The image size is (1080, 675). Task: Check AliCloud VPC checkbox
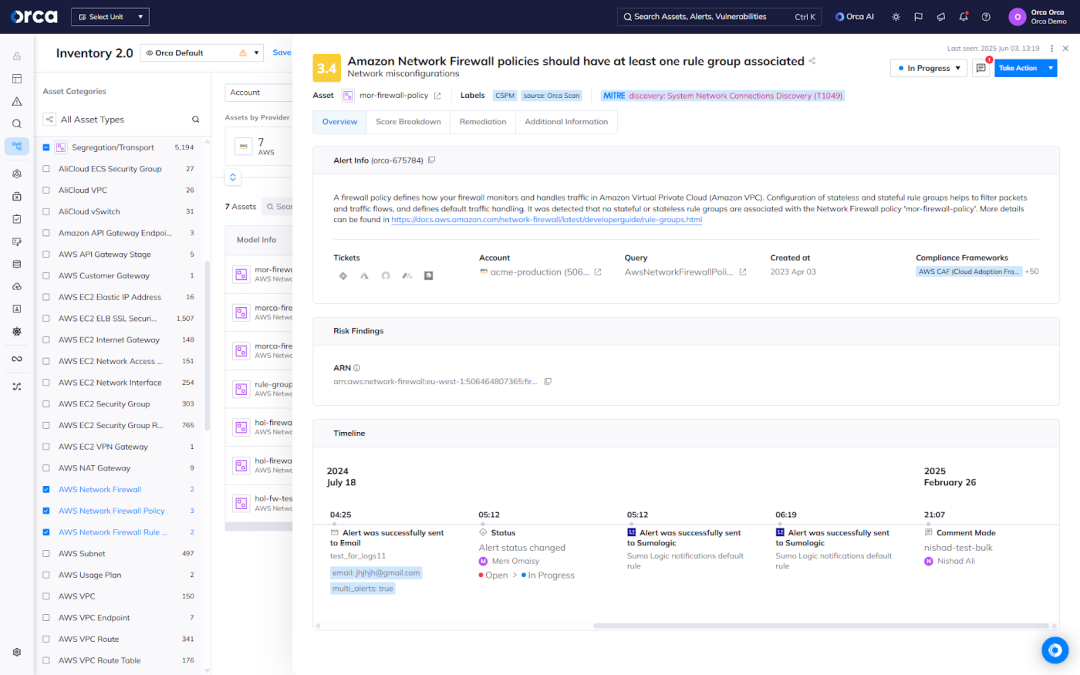pyautogui.click(x=46, y=190)
